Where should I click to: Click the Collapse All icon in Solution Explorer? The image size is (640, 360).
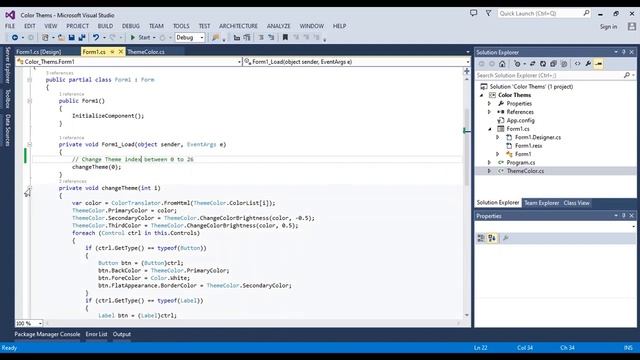click(553, 64)
